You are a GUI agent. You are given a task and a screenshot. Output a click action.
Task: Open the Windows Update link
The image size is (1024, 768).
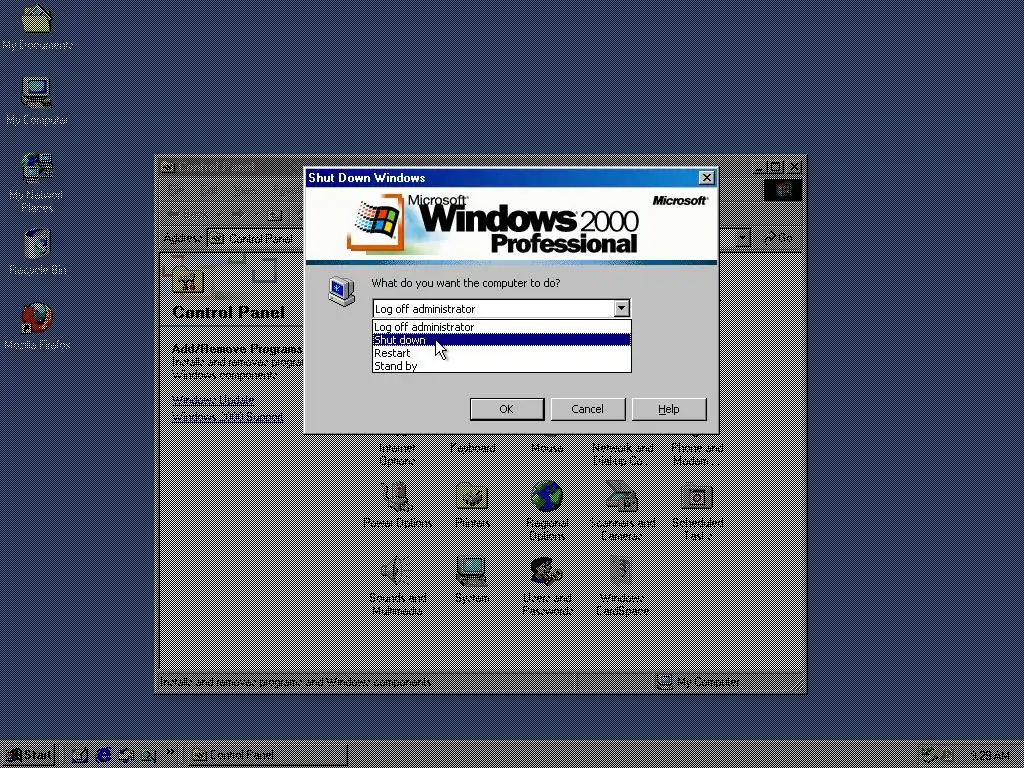[x=213, y=400]
